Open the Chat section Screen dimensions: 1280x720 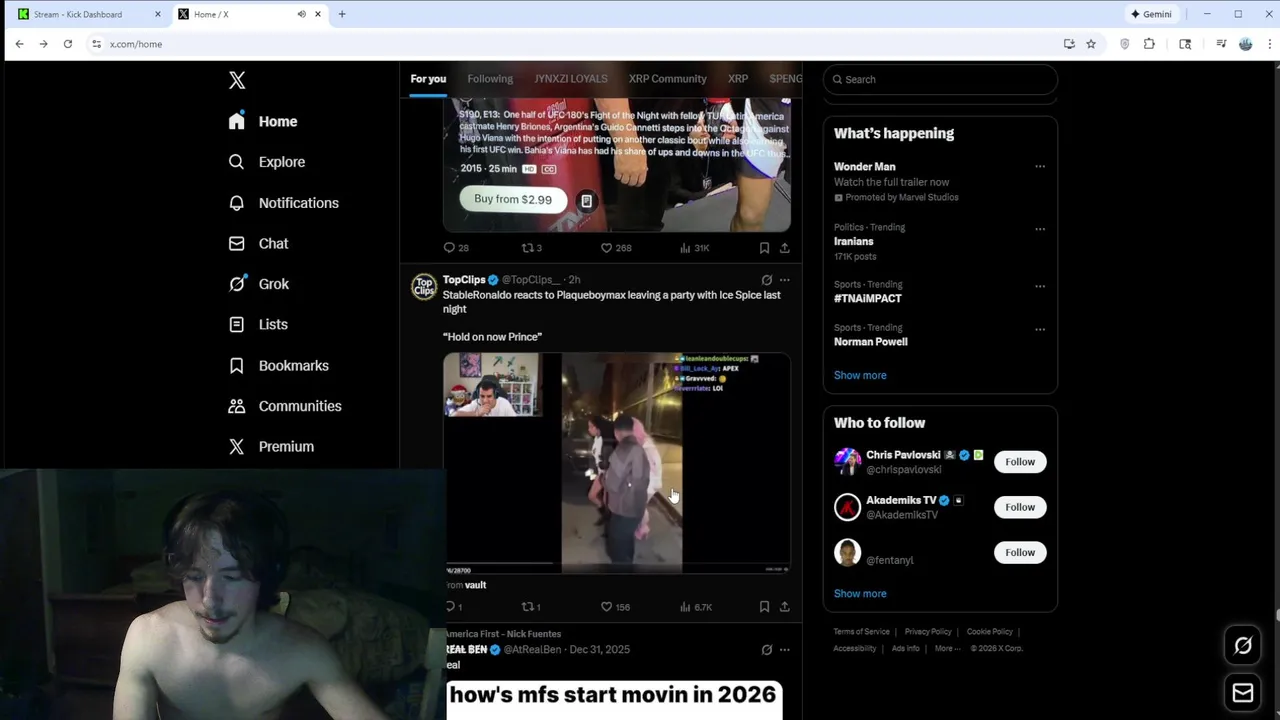(x=259, y=243)
